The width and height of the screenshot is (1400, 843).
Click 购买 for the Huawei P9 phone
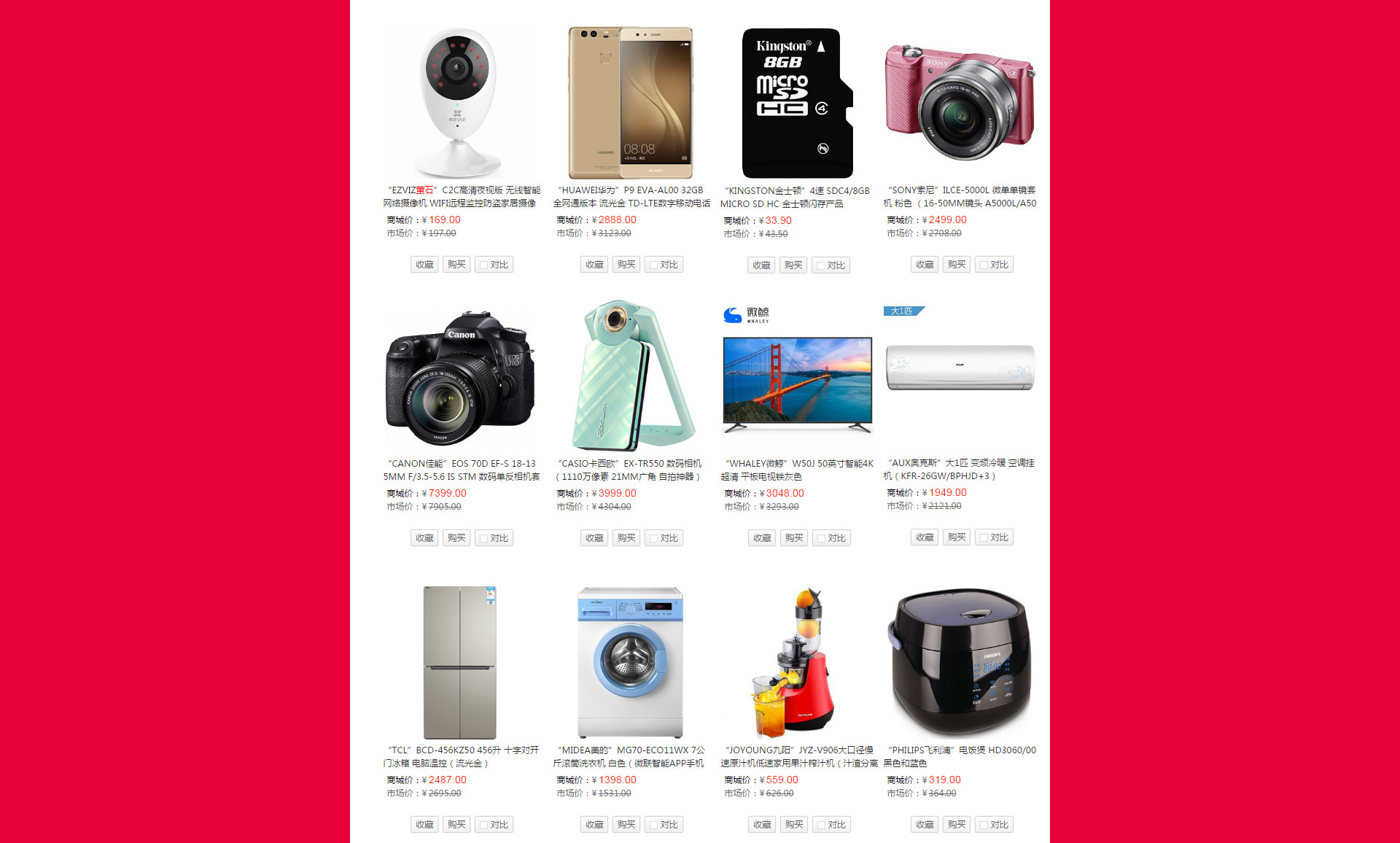point(626,265)
